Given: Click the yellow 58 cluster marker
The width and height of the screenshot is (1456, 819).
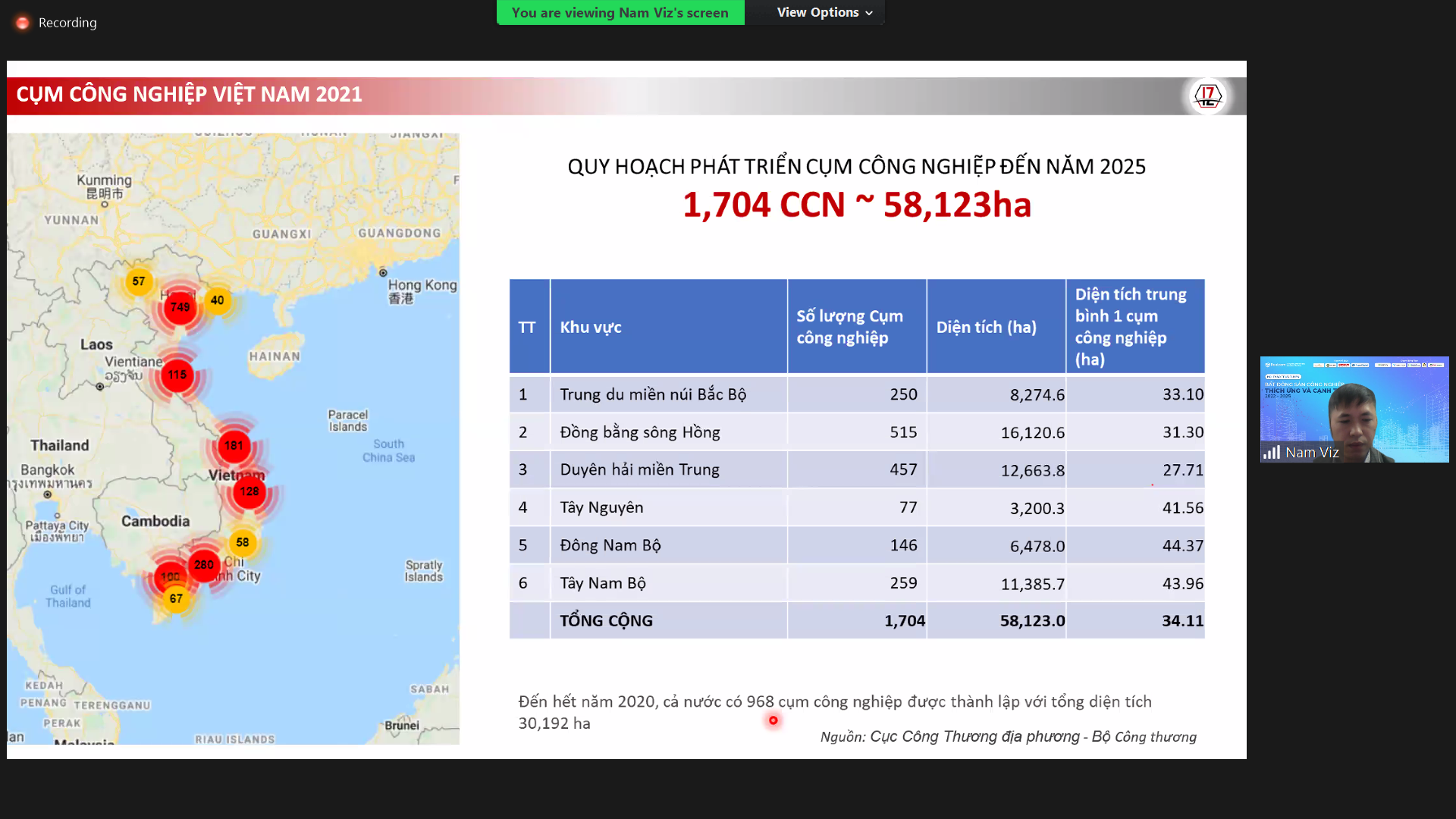Looking at the screenshot, I should [243, 542].
